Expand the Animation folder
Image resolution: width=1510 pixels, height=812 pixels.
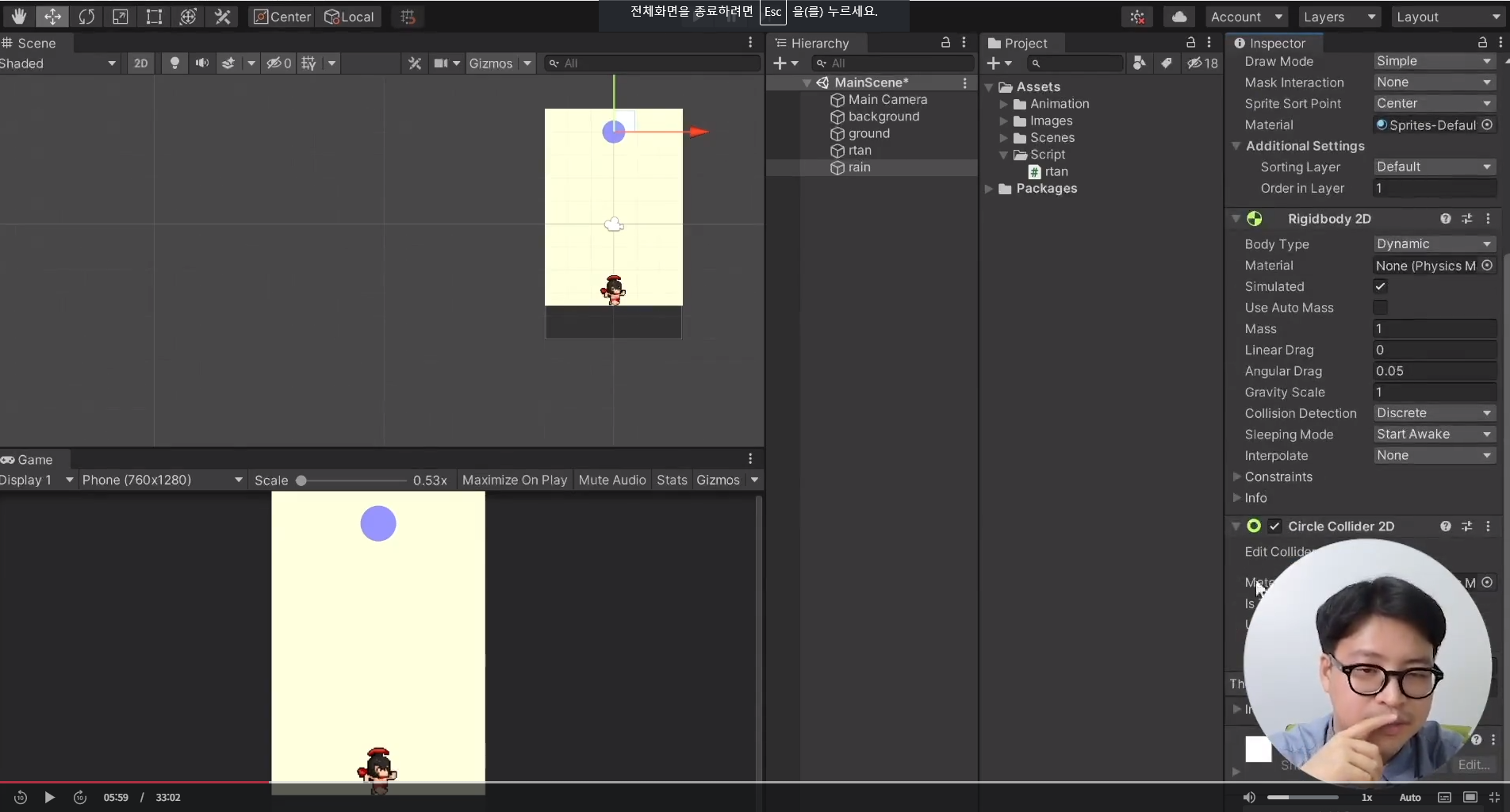1004,104
